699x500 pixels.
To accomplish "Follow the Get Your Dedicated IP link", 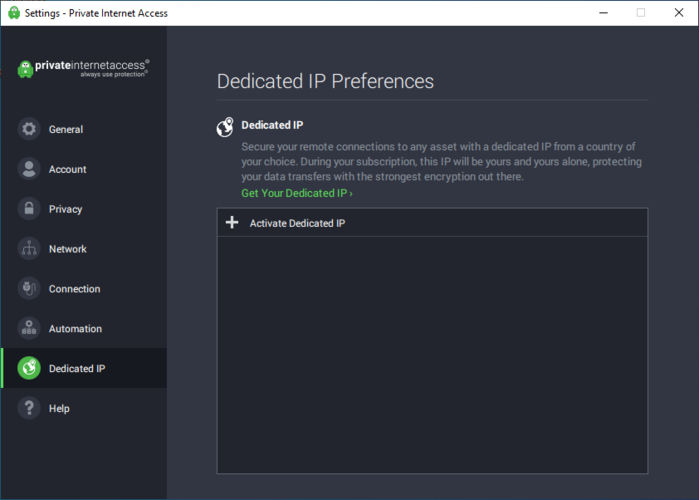I will [x=297, y=193].
